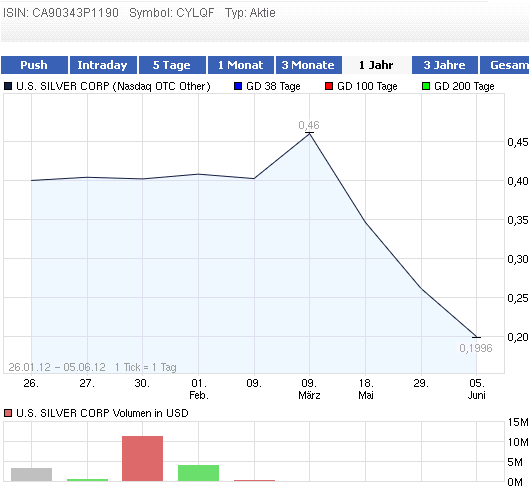Click the gray volume bar at 26.

click(x=31, y=474)
